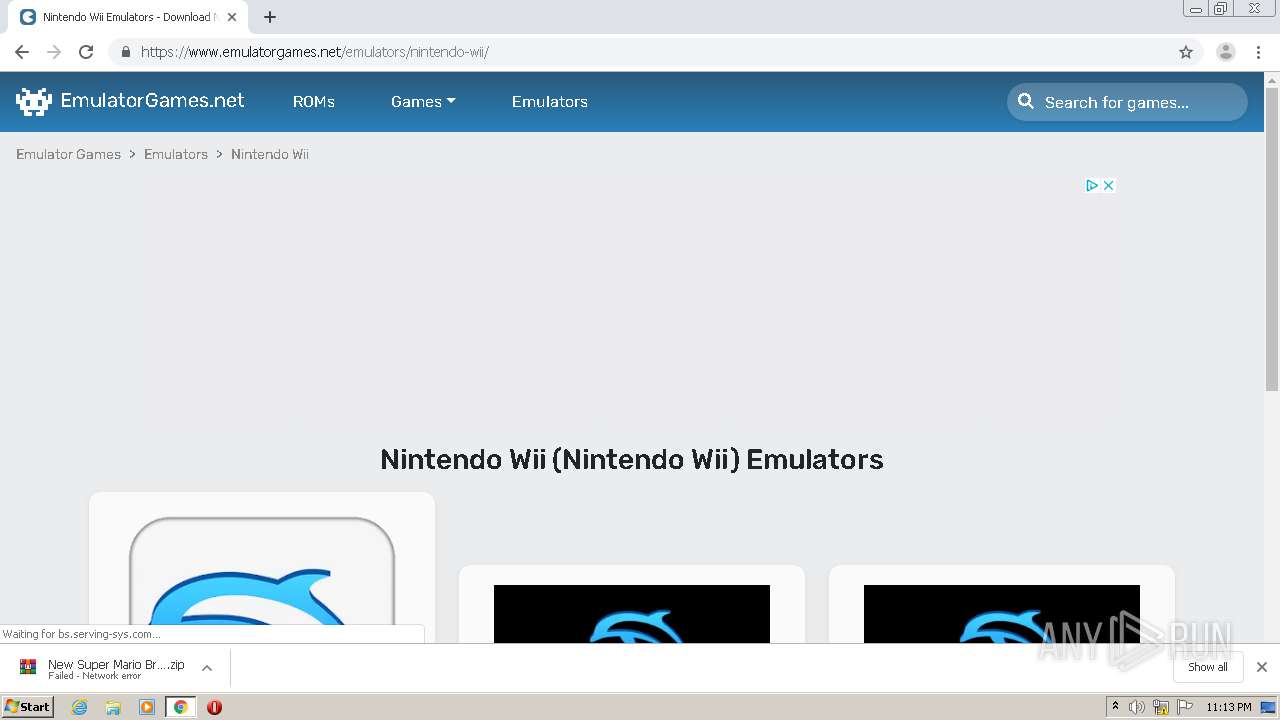
Task: Focus the Search for games field
Action: pos(1127,102)
